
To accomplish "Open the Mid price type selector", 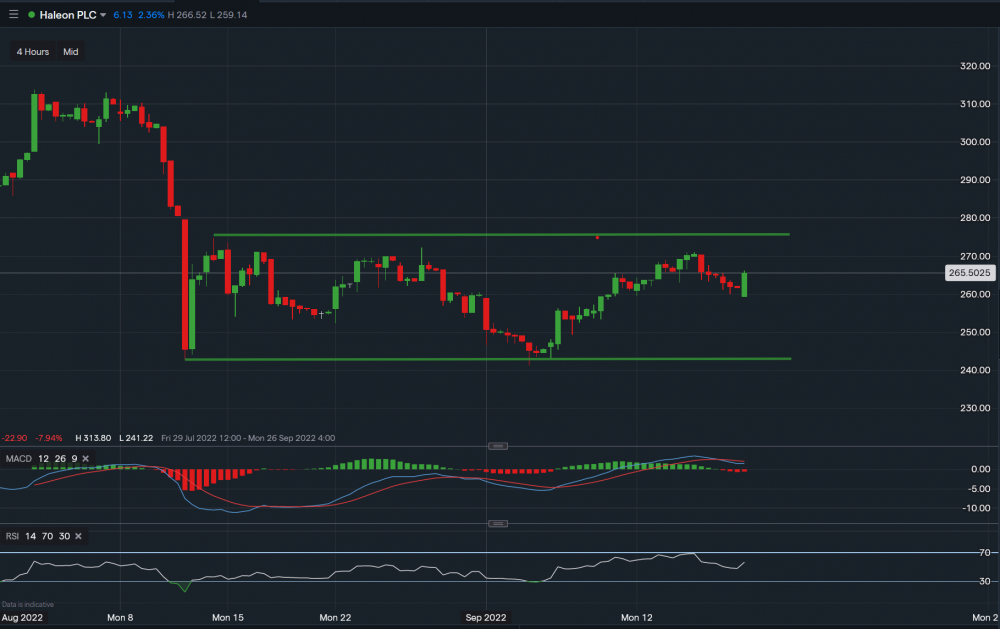I will [70, 51].
